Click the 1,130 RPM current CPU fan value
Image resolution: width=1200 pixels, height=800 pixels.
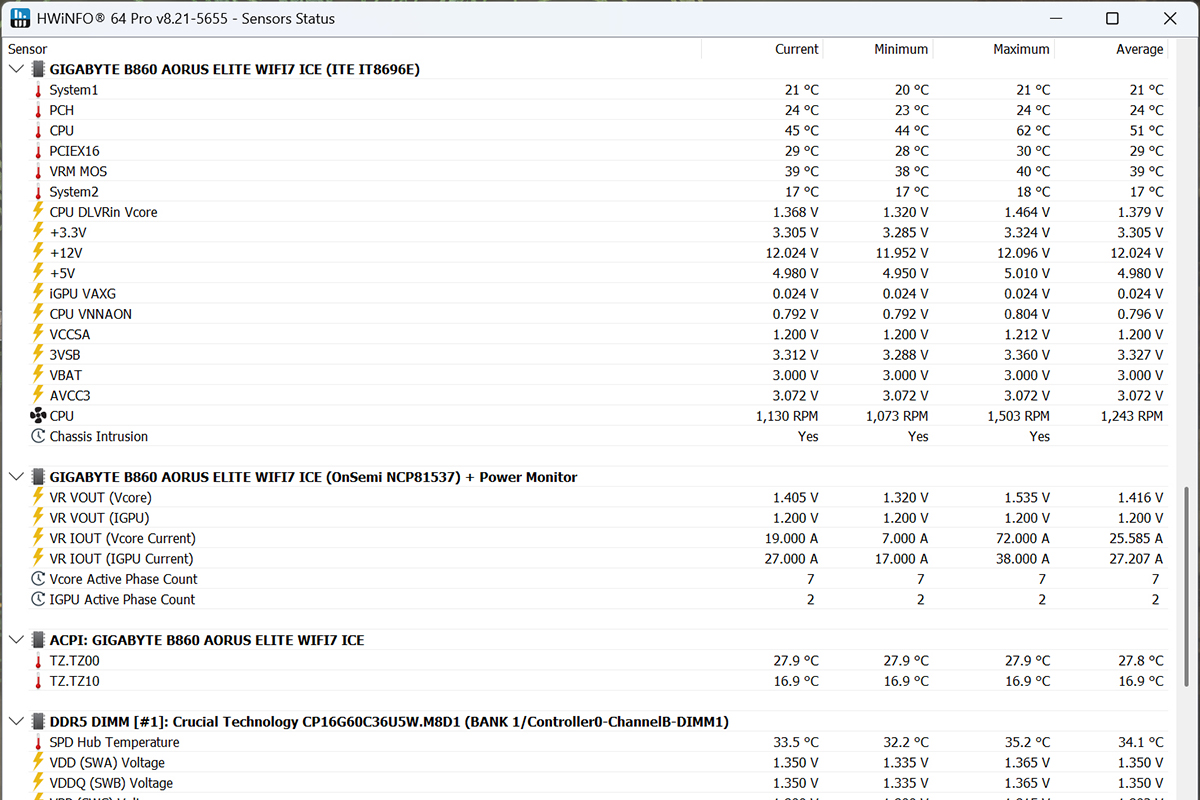[x=787, y=416]
